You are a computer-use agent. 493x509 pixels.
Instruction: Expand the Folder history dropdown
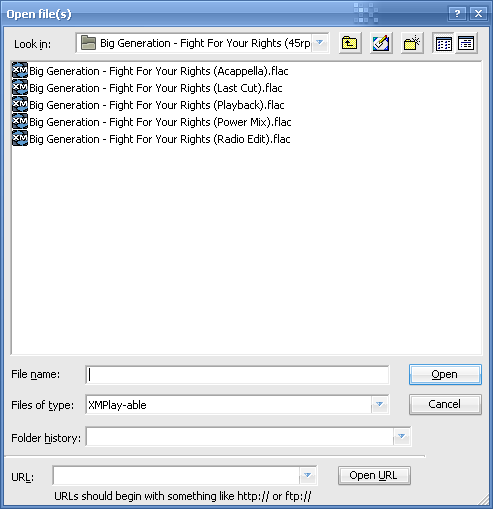pyautogui.click(x=402, y=436)
